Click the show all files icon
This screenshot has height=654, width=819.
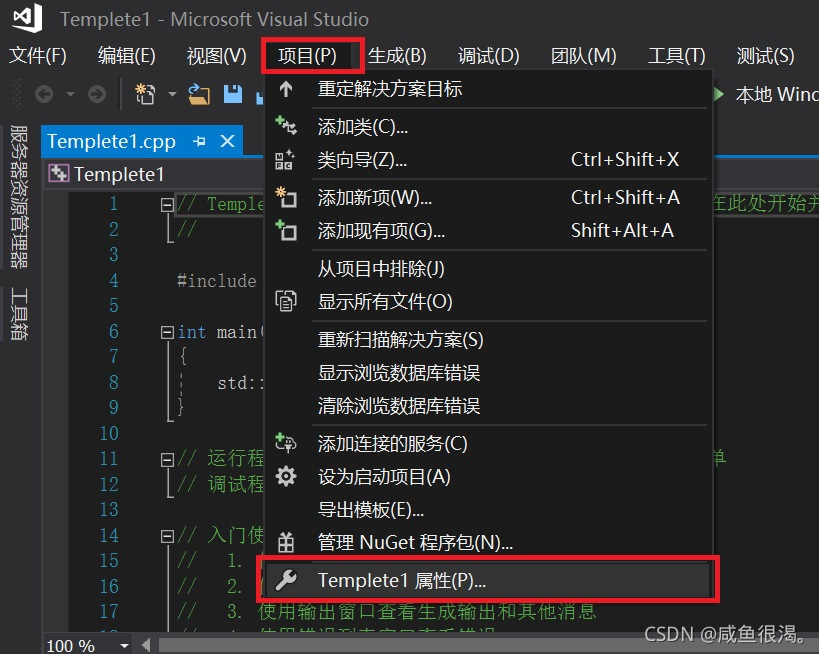point(286,300)
